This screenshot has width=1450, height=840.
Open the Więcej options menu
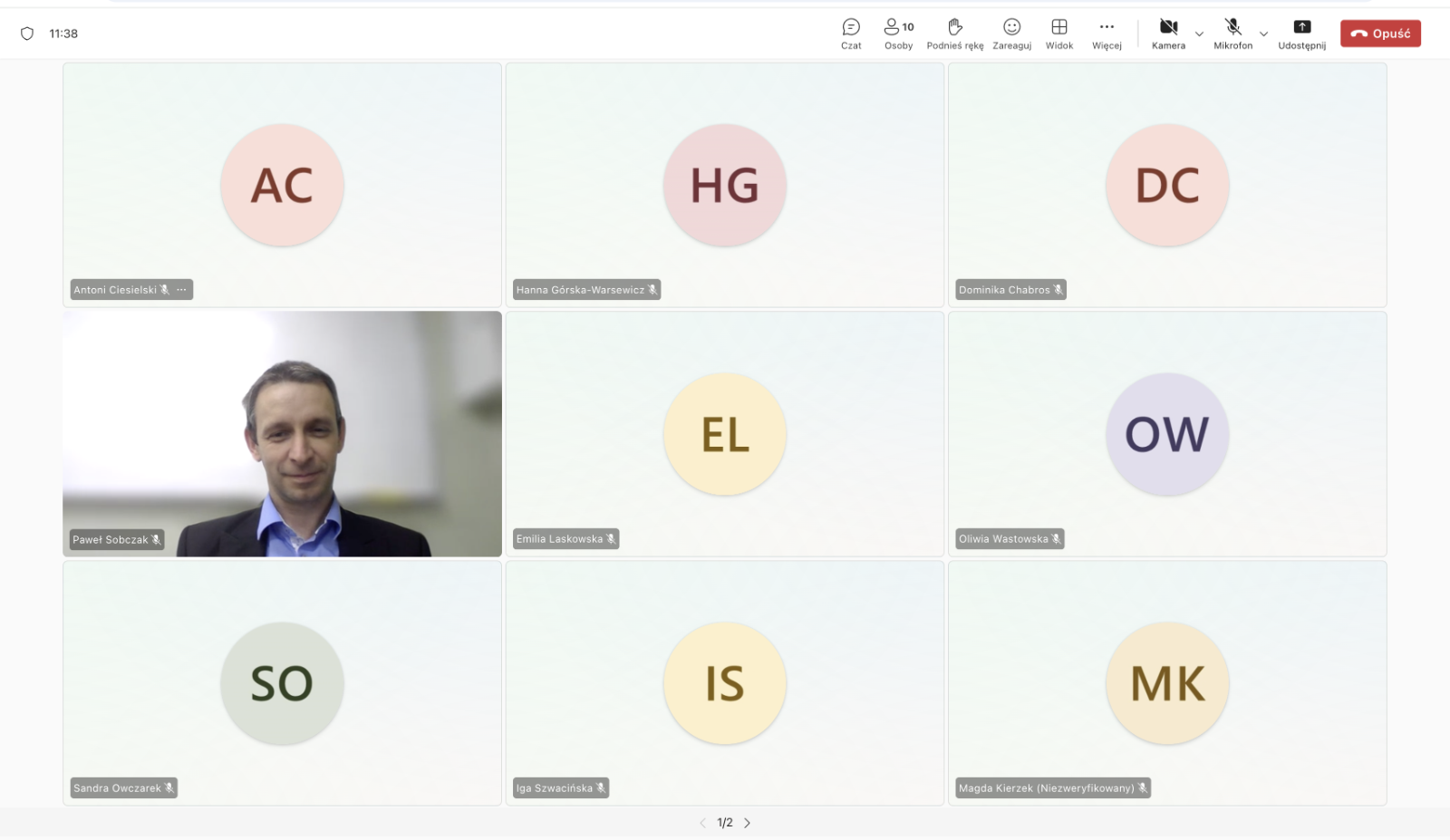click(1107, 34)
